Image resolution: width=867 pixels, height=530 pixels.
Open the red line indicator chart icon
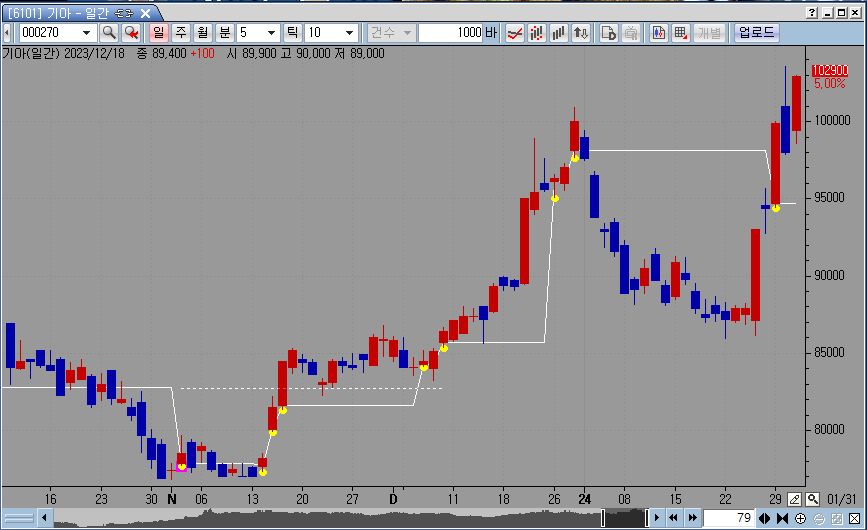514,33
